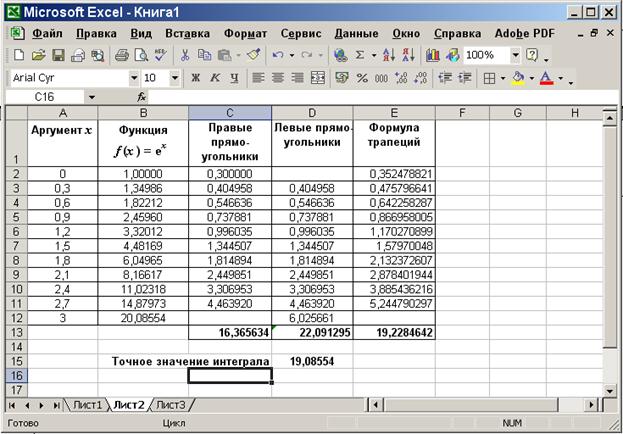Screen dimensions: 623x434
Task: Click the Help question mark icon
Action: click(532, 55)
